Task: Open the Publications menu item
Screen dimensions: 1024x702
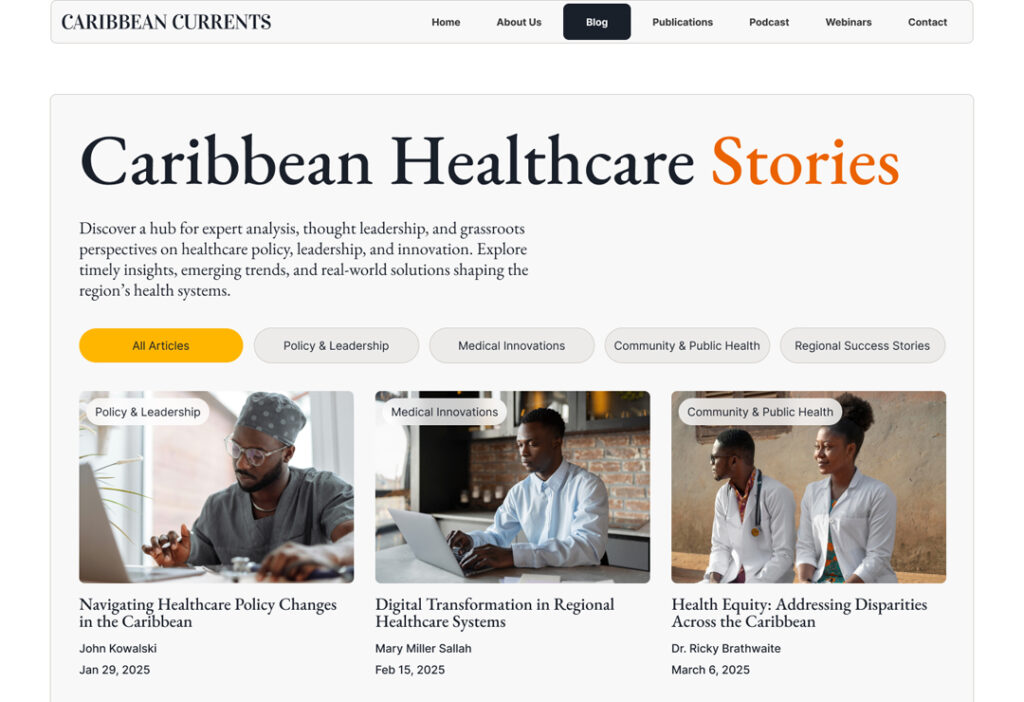Action: click(x=682, y=22)
